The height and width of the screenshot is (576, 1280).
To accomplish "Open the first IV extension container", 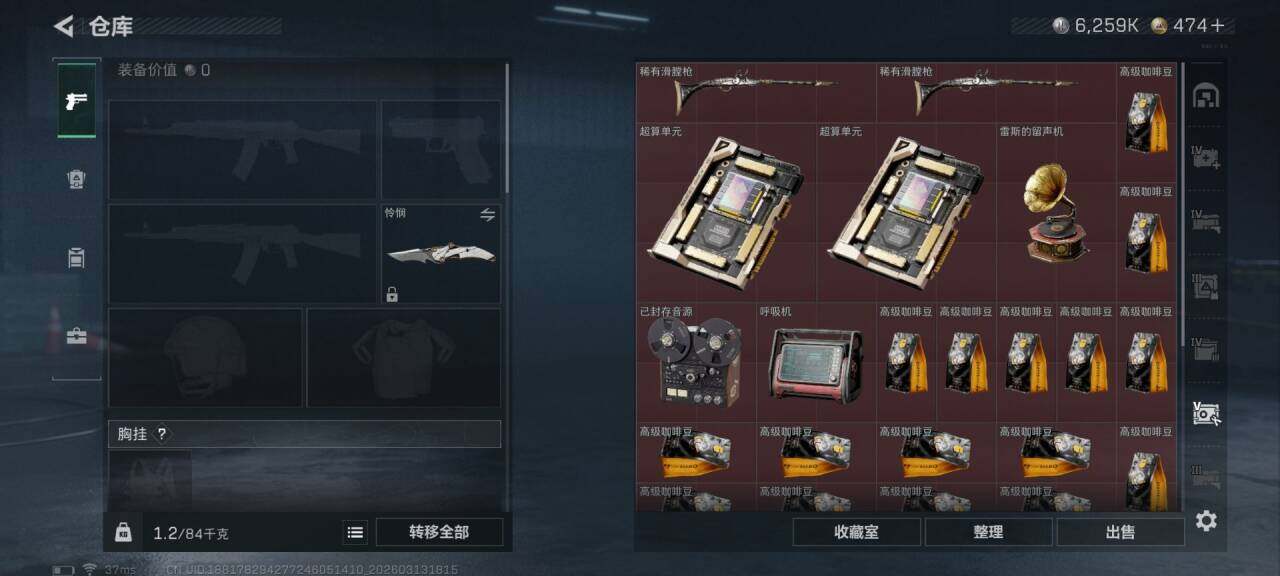I will click(x=1206, y=157).
